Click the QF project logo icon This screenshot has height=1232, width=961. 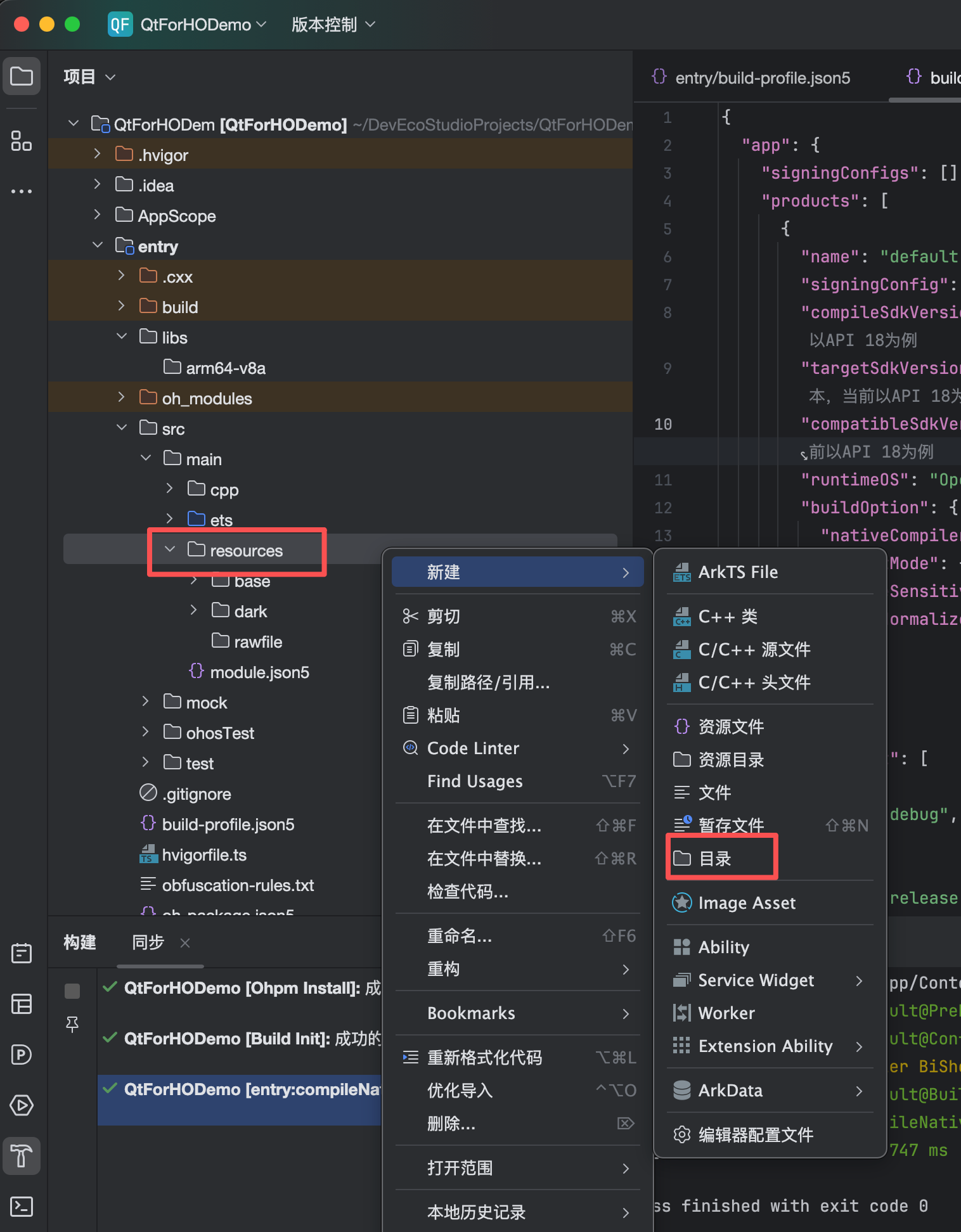[x=120, y=25]
